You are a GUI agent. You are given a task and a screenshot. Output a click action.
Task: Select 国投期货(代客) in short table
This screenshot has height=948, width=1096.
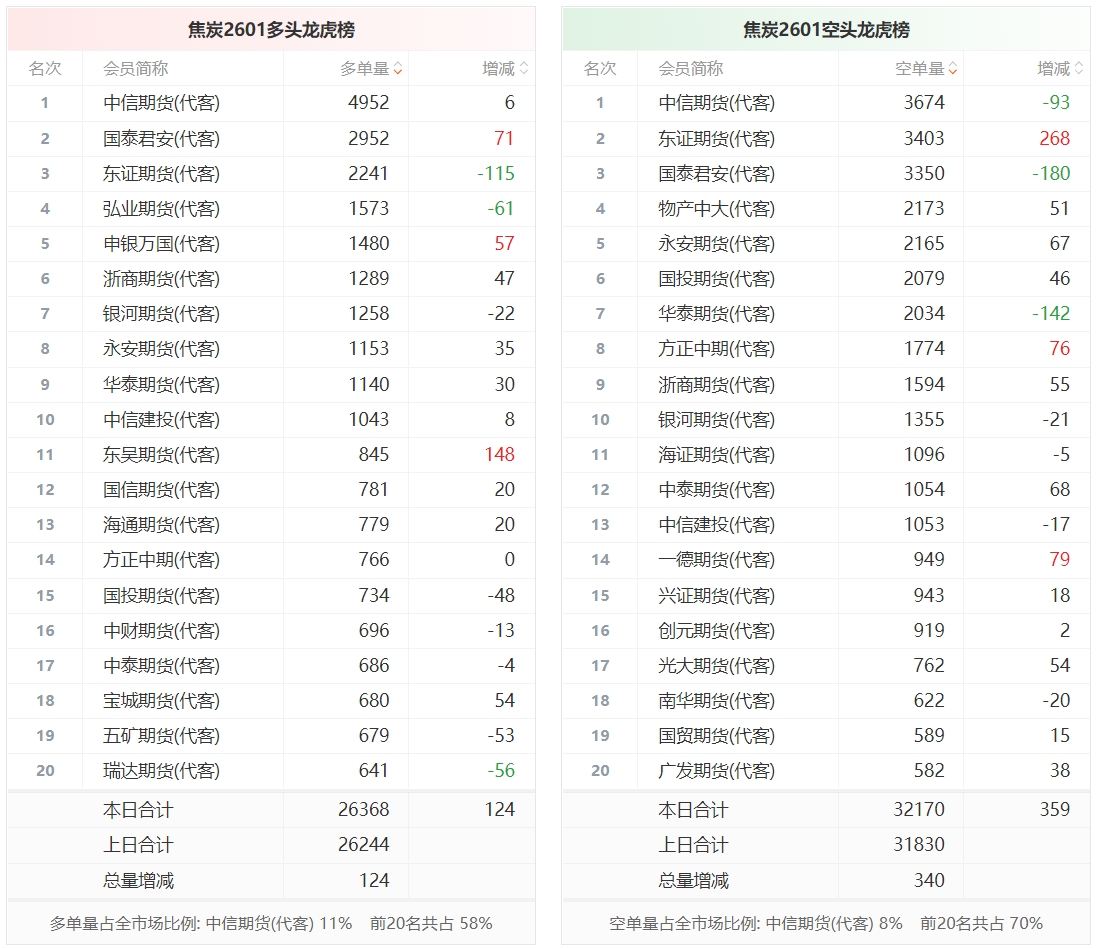coord(716,278)
